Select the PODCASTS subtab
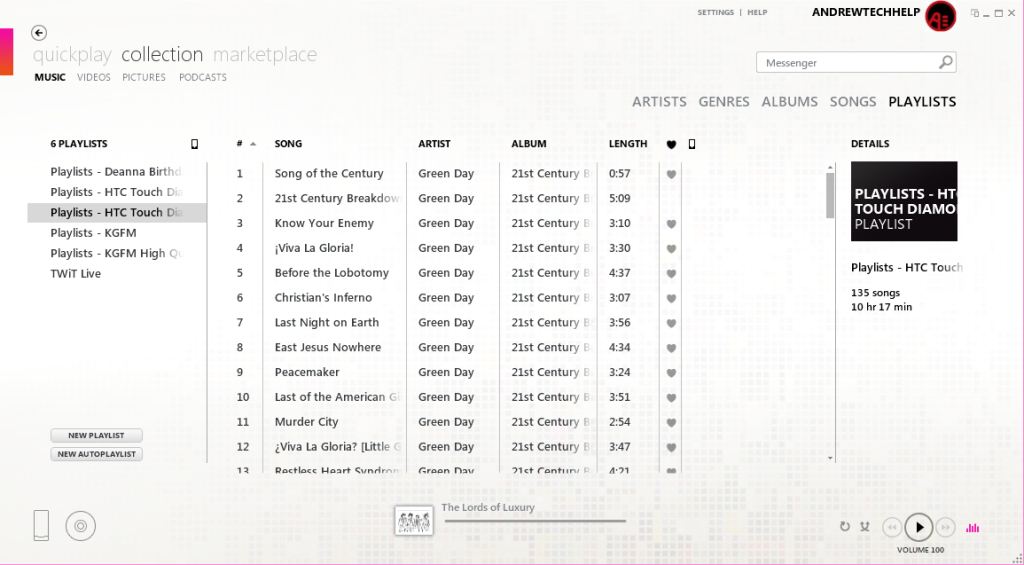1024x565 pixels. [202, 77]
